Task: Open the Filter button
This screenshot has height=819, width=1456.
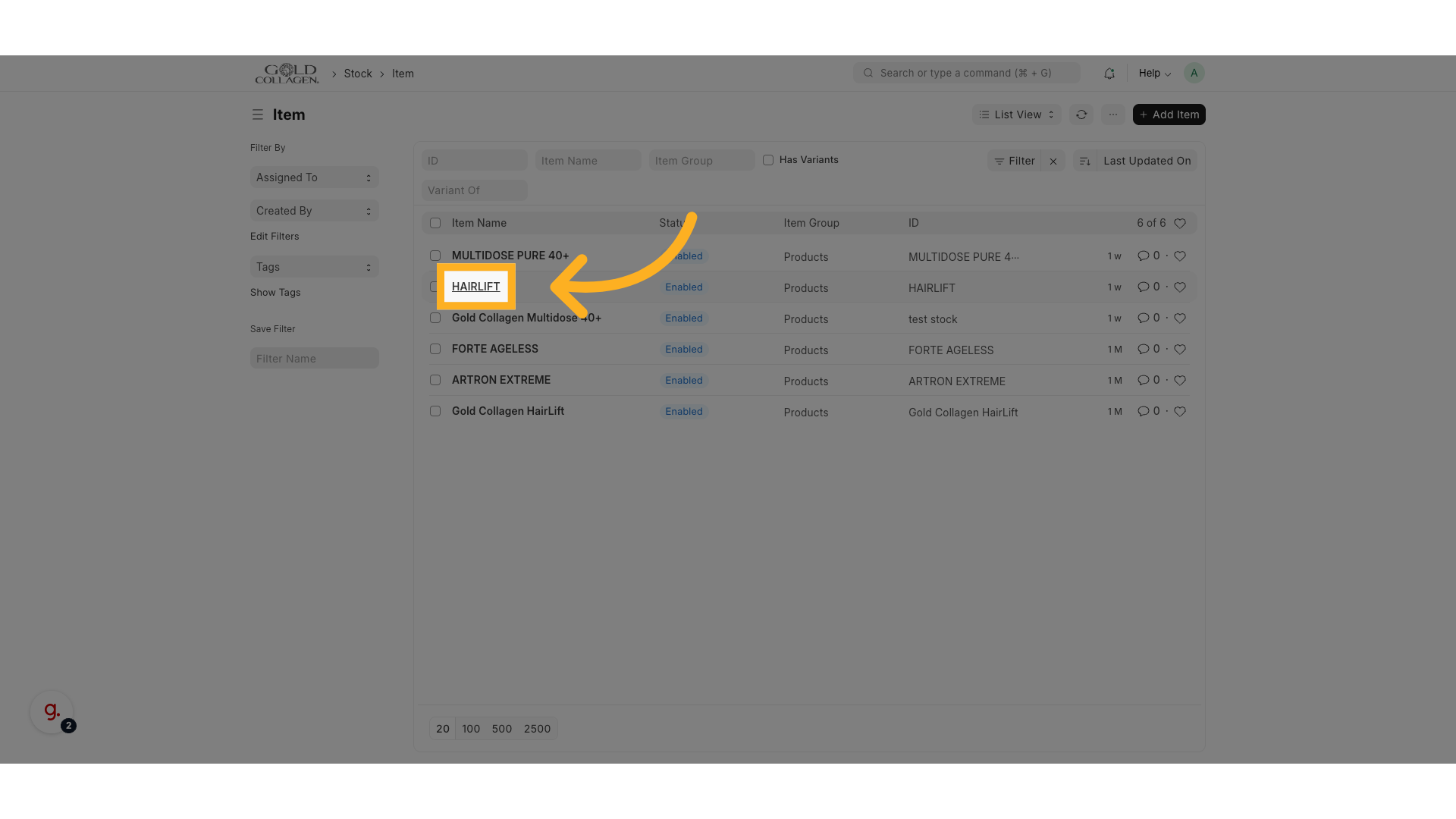Action: click(1015, 161)
